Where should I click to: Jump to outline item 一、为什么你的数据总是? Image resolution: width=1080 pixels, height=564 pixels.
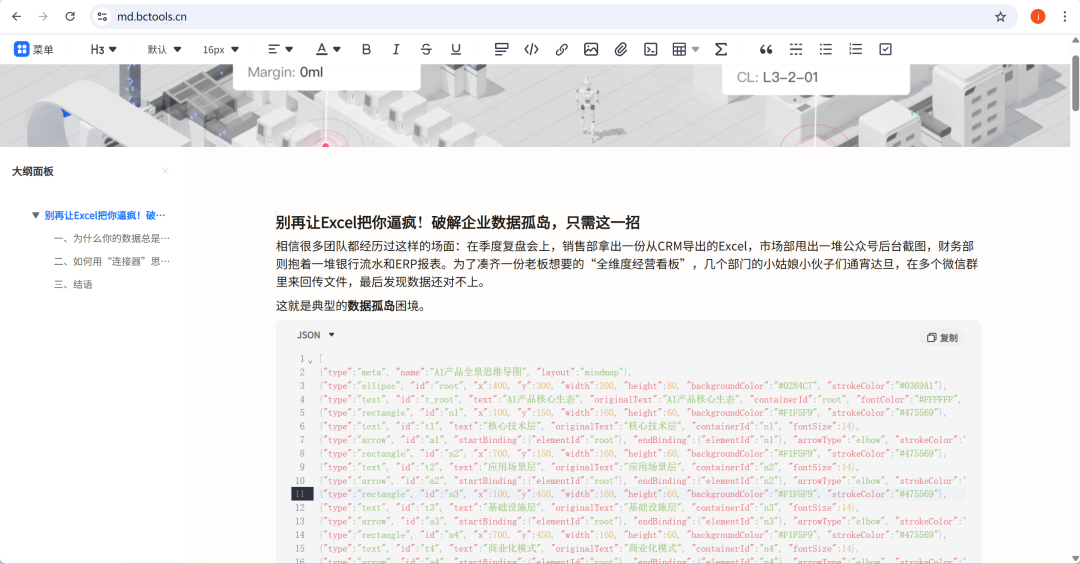point(112,238)
